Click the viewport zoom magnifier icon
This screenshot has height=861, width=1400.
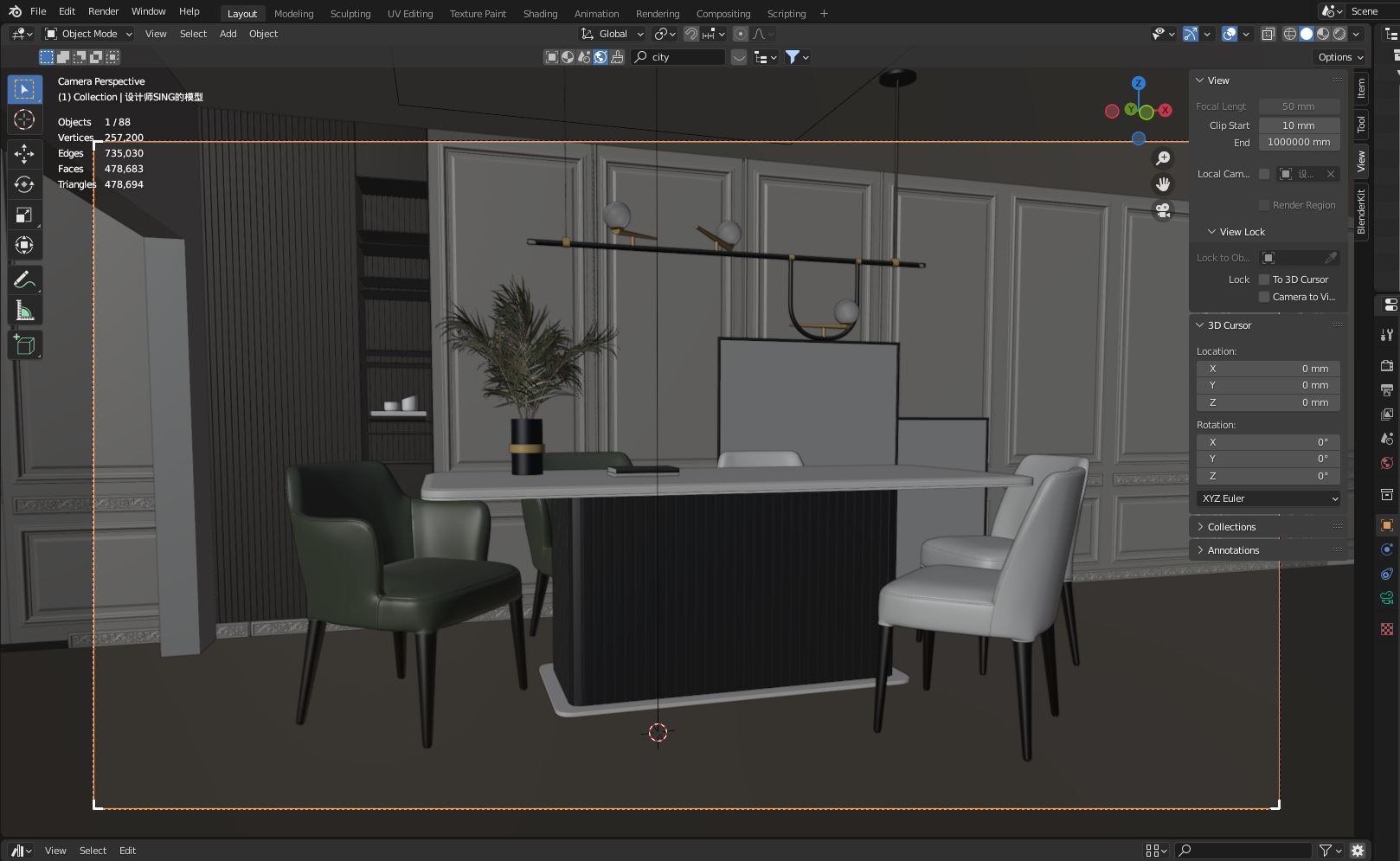pyautogui.click(x=1163, y=158)
